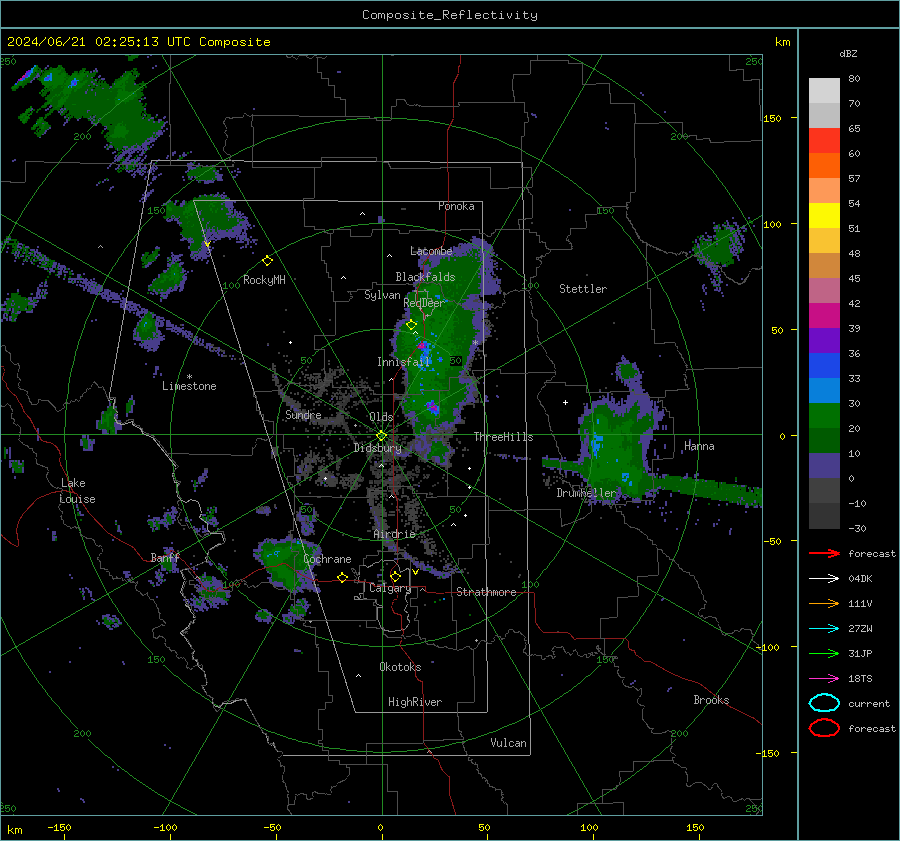Click the yellow diamond marker below Cochrane
Viewport: 900px width, 841px height.
point(342,577)
